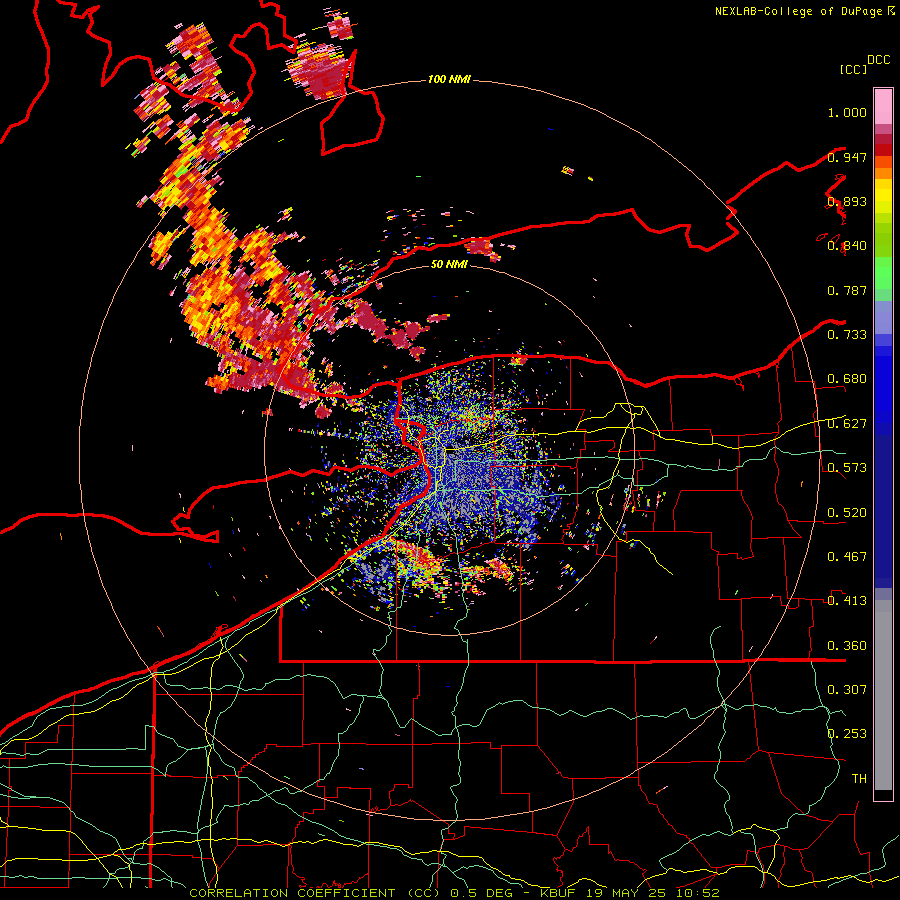Pick the lavender segment of the color bar
Viewport: 900px width, 900px height.
click(883, 317)
